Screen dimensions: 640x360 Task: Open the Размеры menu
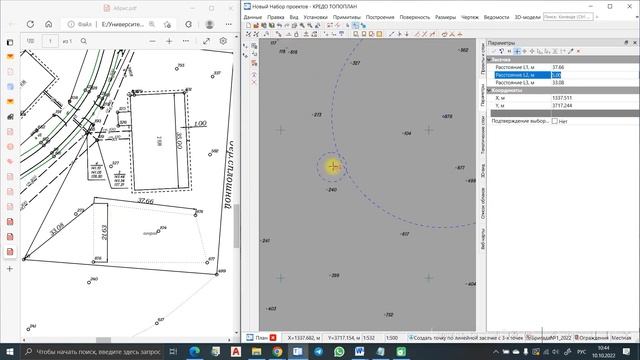click(x=445, y=17)
